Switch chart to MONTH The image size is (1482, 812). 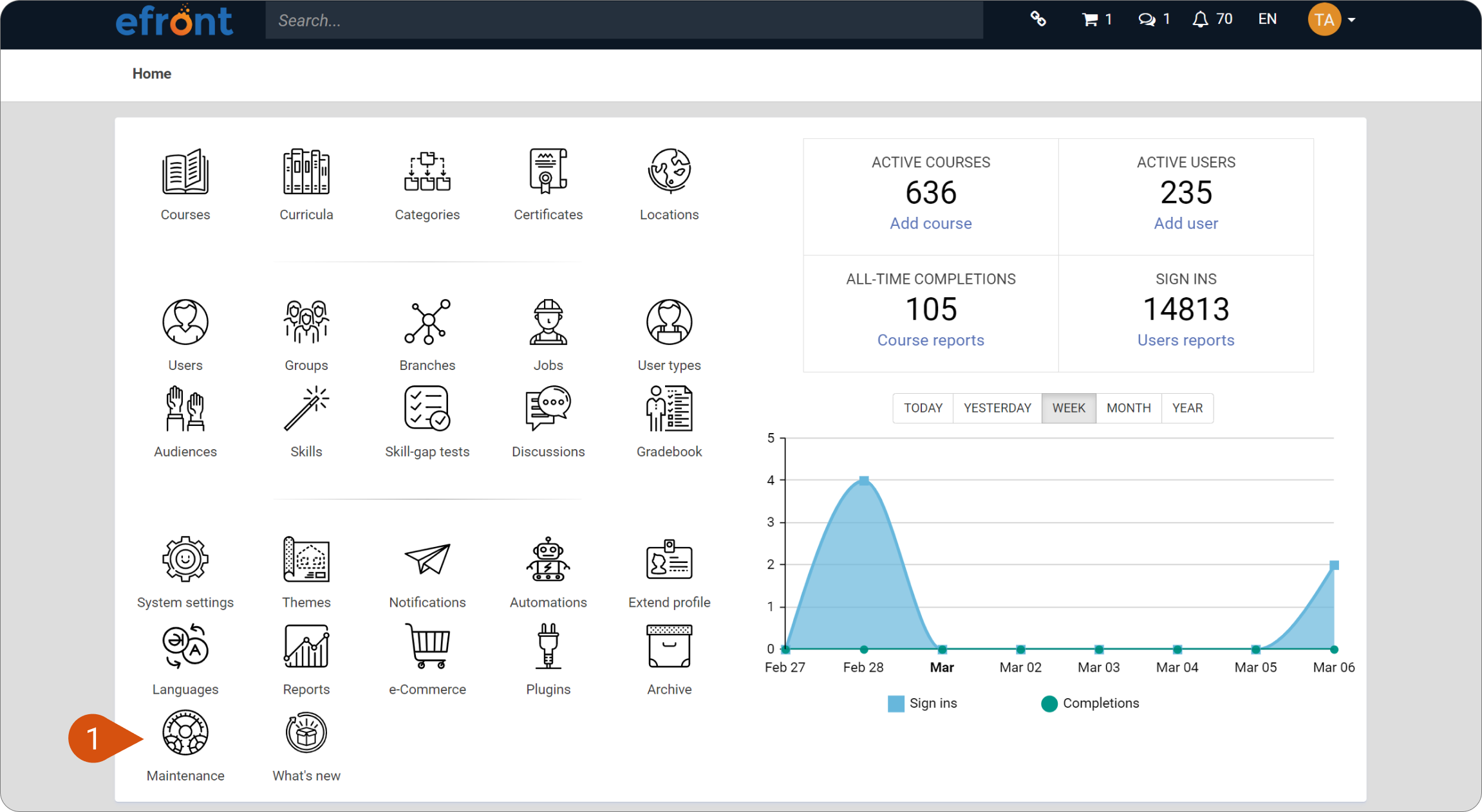pyautogui.click(x=1129, y=408)
